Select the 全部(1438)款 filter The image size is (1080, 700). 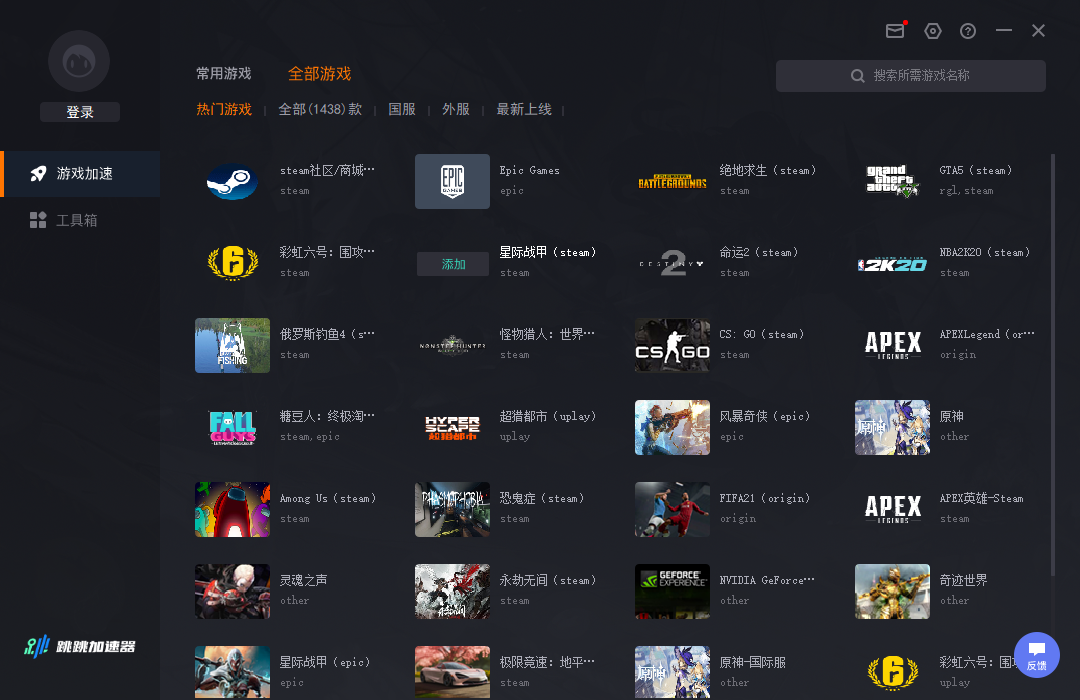pos(320,110)
